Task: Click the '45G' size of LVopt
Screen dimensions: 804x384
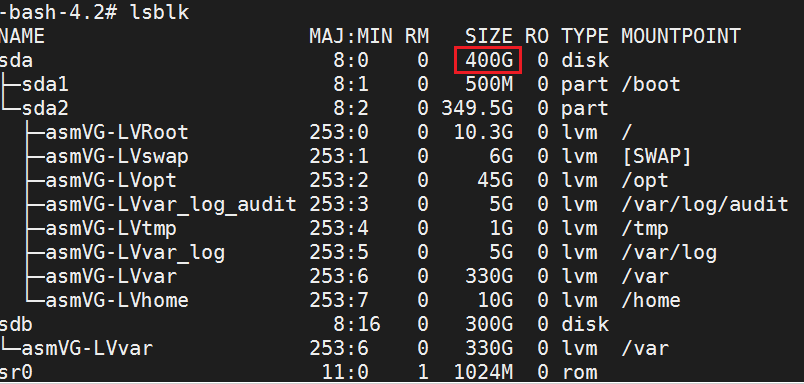Action: 495,180
